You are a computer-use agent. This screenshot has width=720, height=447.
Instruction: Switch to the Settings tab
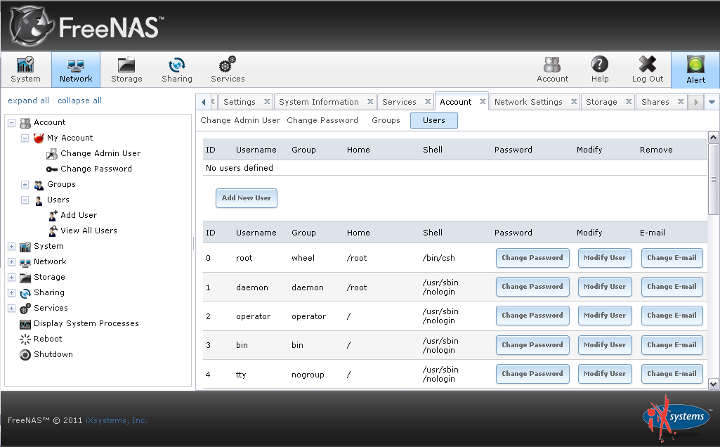[239, 102]
